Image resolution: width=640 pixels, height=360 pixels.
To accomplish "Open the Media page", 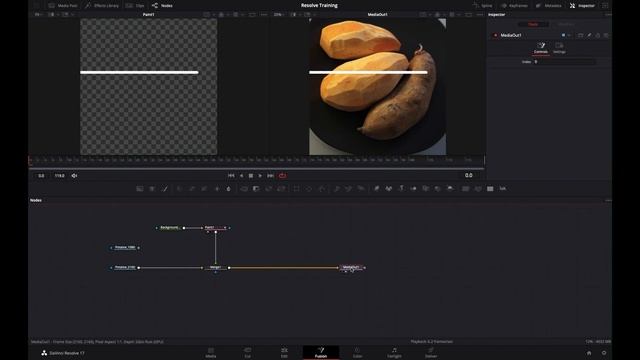I will (211, 353).
